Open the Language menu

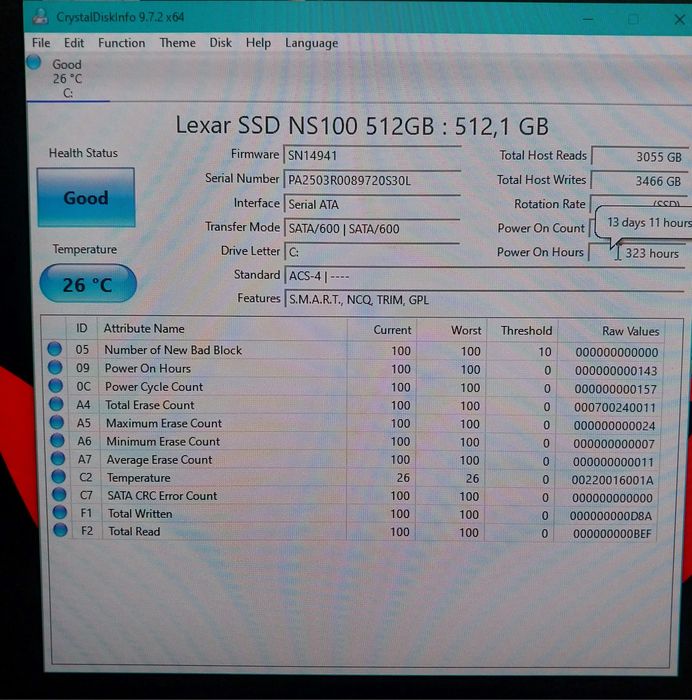coord(311,43)
